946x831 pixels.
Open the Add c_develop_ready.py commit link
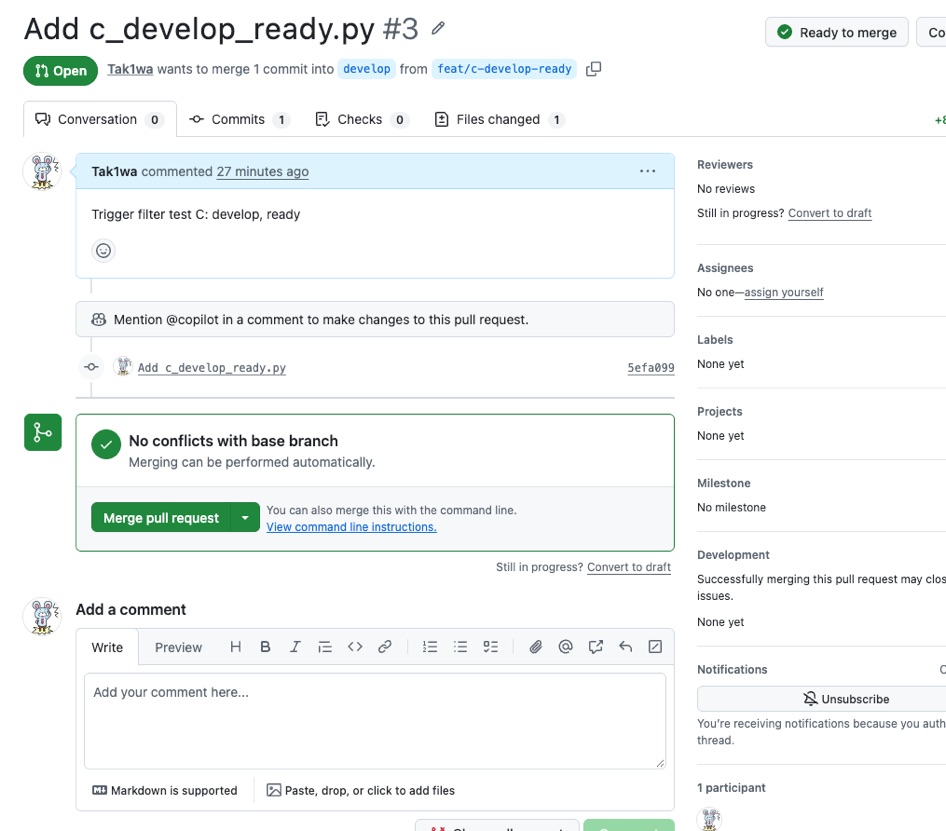click(x=212, y=368)
